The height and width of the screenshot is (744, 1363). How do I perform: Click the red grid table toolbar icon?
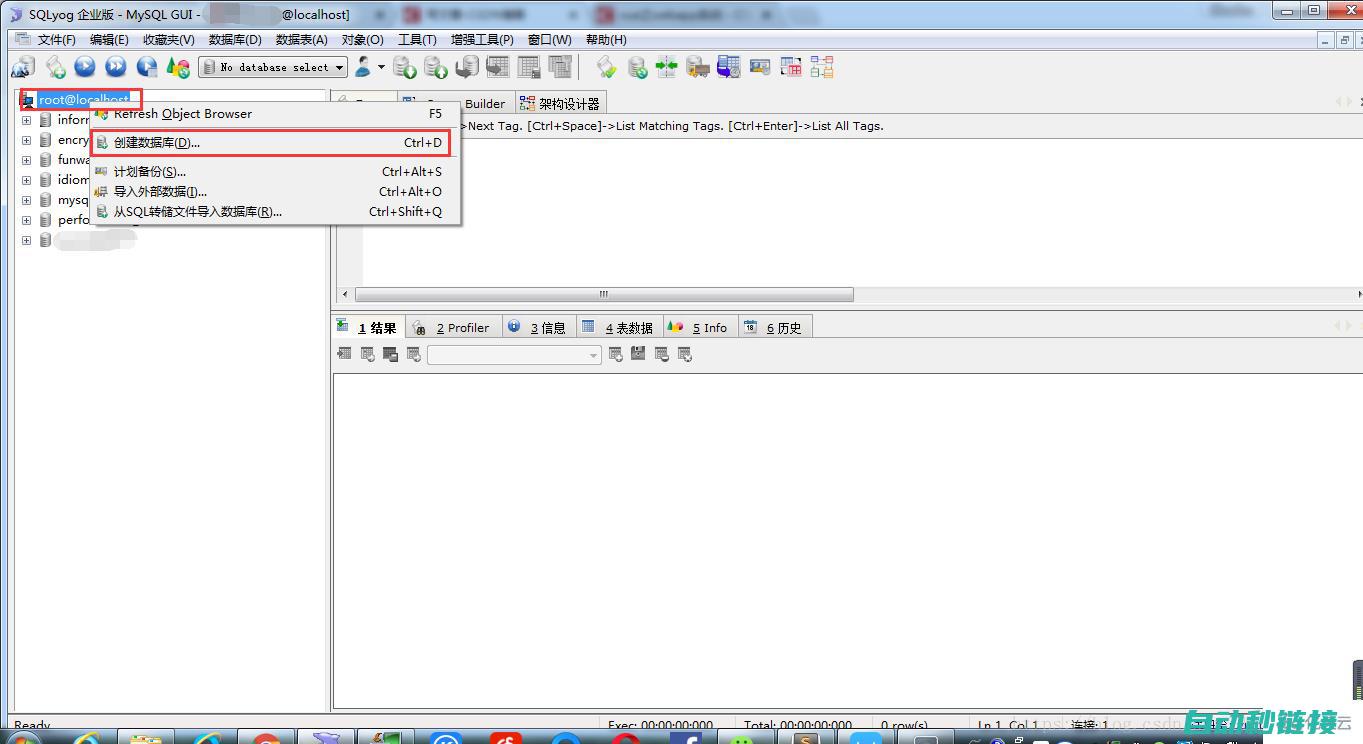click(x=791, y=67)
